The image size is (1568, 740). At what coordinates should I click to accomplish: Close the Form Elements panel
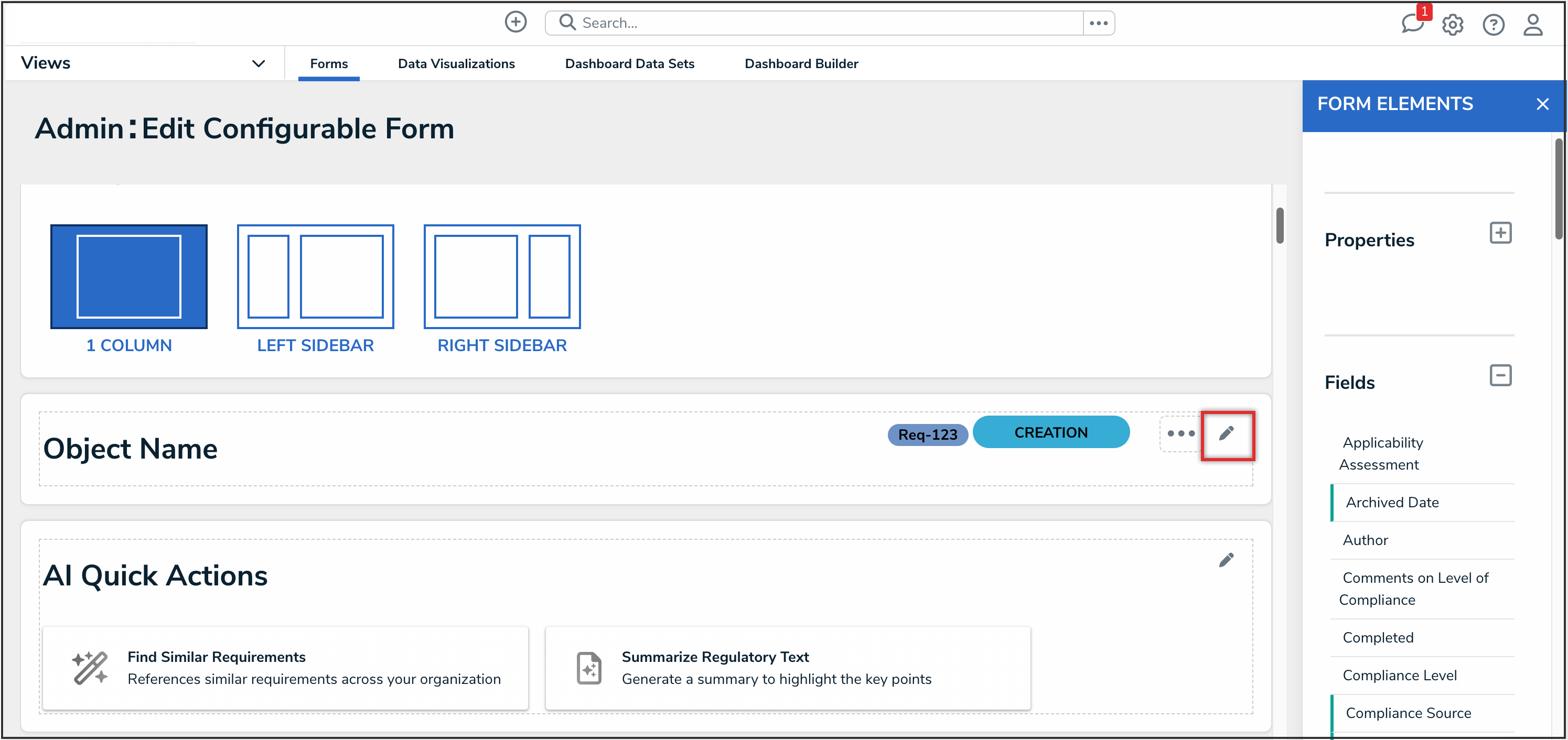tap(1542, 104)
